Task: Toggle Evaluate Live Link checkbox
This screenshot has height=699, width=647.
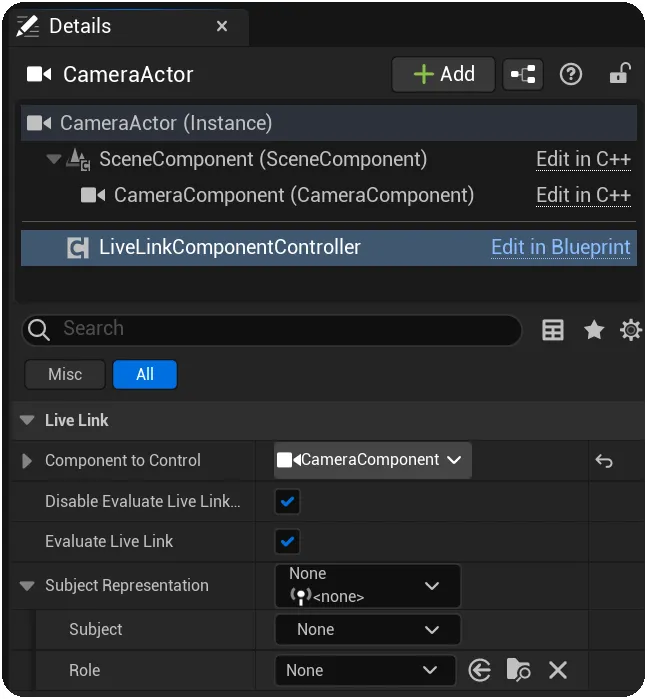Action: point(287,542)
